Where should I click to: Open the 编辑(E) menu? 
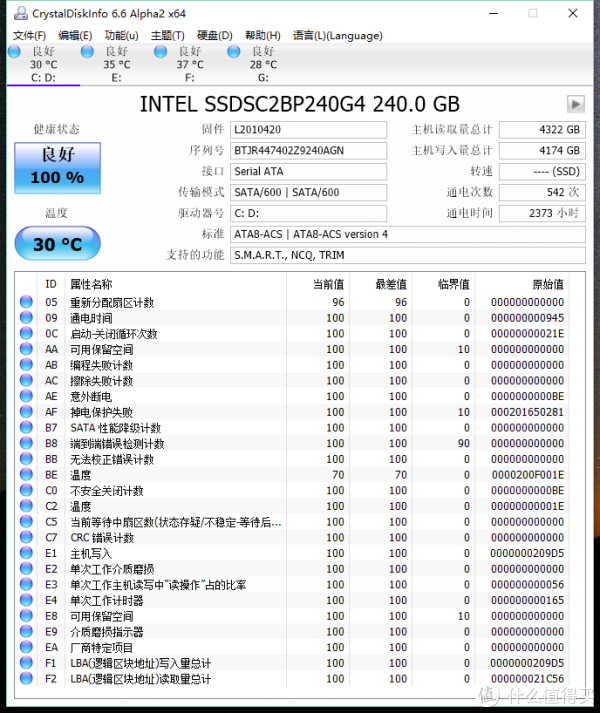click(x=75, y=35)
